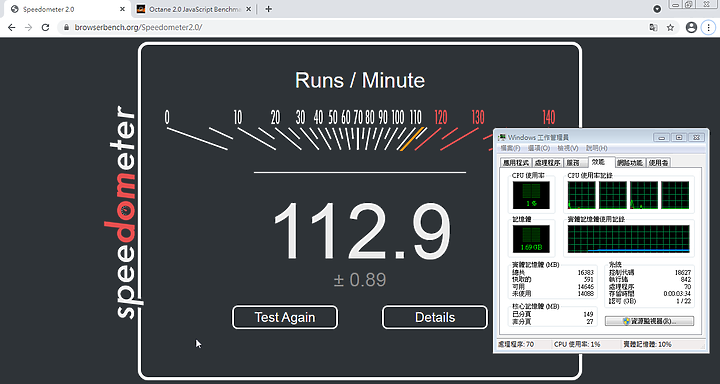Screen dimensions: 720x384
Task: Switch to 應用程式 tab in Task Manager
Action: pyautogui.click(x=516, y=163)
